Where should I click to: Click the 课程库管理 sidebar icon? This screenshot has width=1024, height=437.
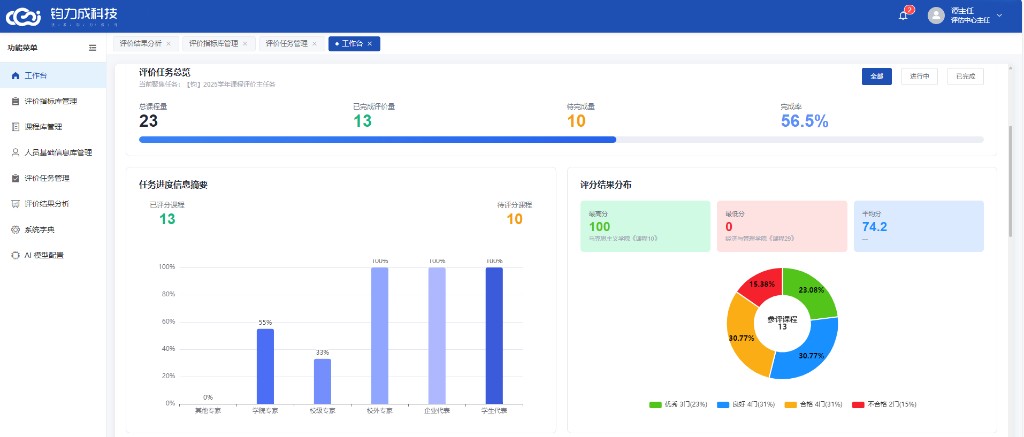(16, 127)
